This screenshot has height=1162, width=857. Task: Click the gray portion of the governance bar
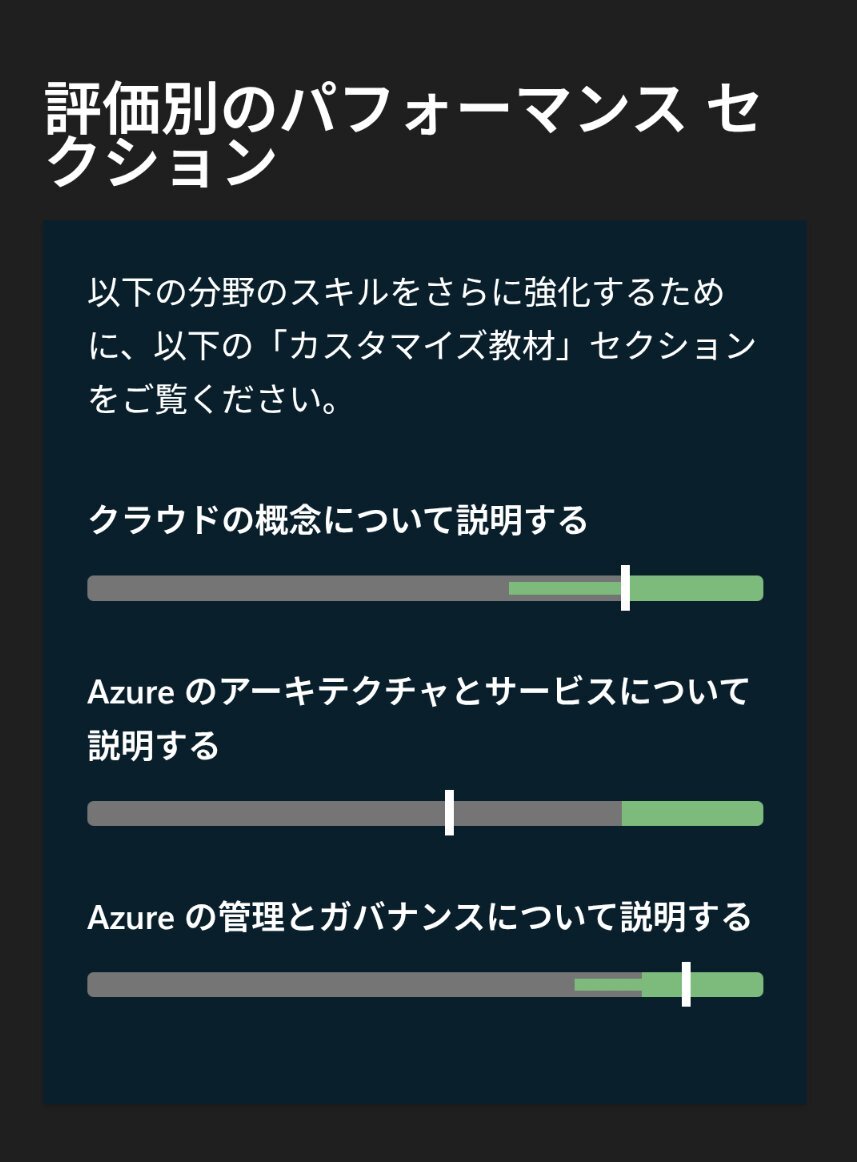[330, 984]
